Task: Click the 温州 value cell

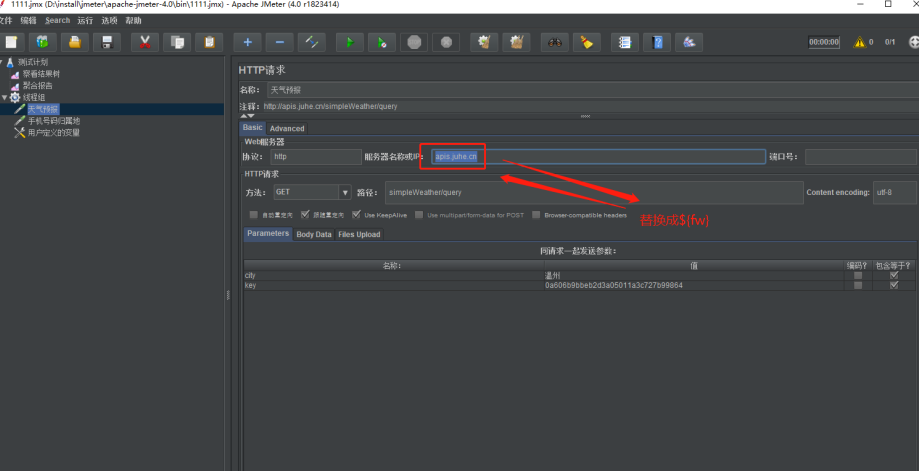Action: click(x=694, y=275)
